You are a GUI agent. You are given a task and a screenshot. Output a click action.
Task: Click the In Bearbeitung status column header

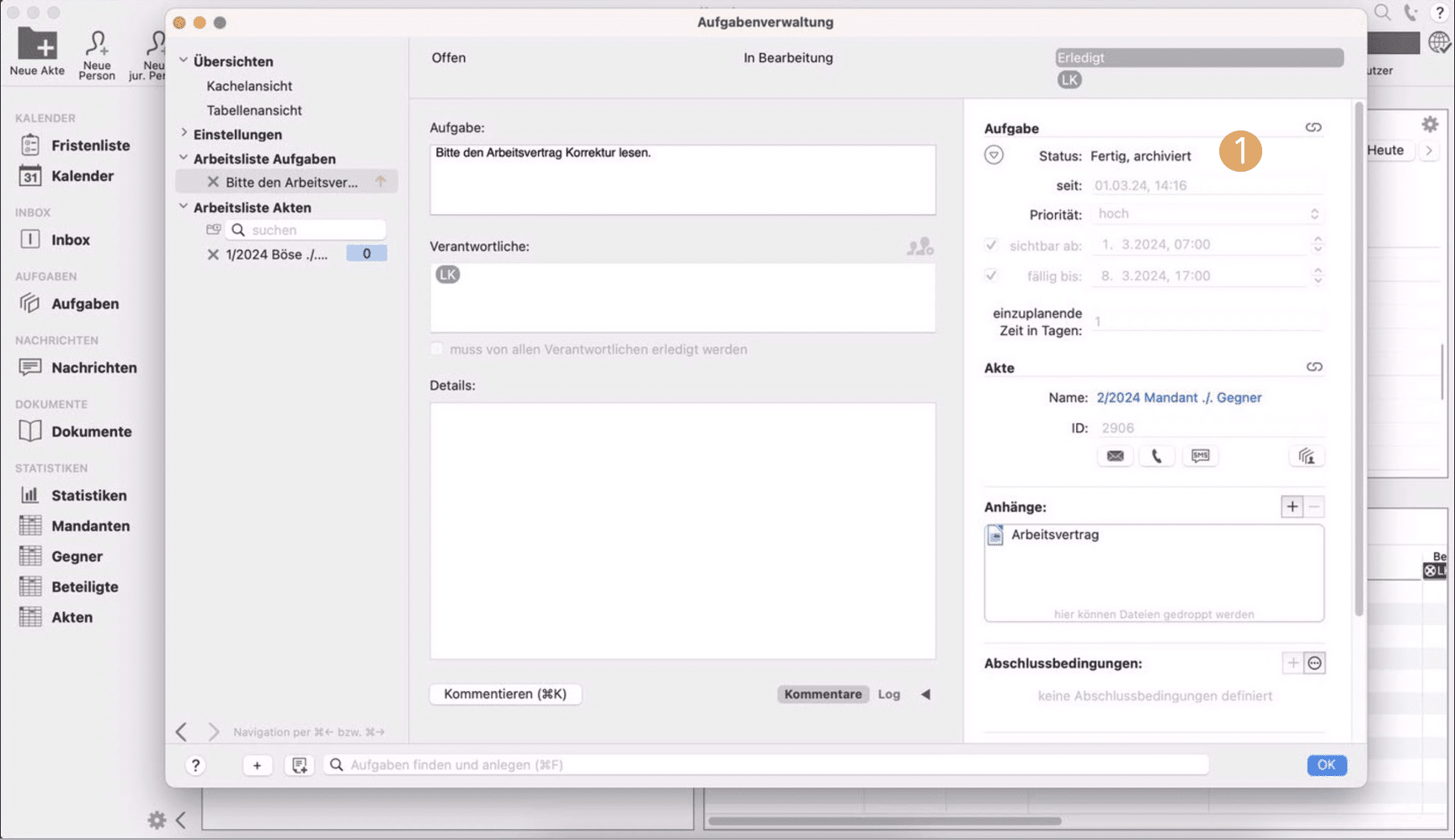click(x=788, y=57)
